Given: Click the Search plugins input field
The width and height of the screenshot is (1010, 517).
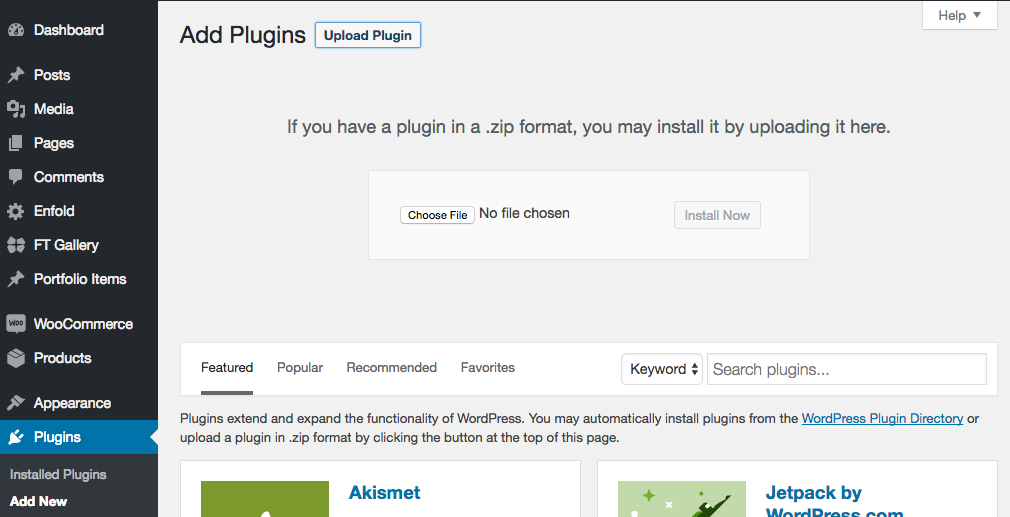Looking at the screenshot, I should click(847, 369).
